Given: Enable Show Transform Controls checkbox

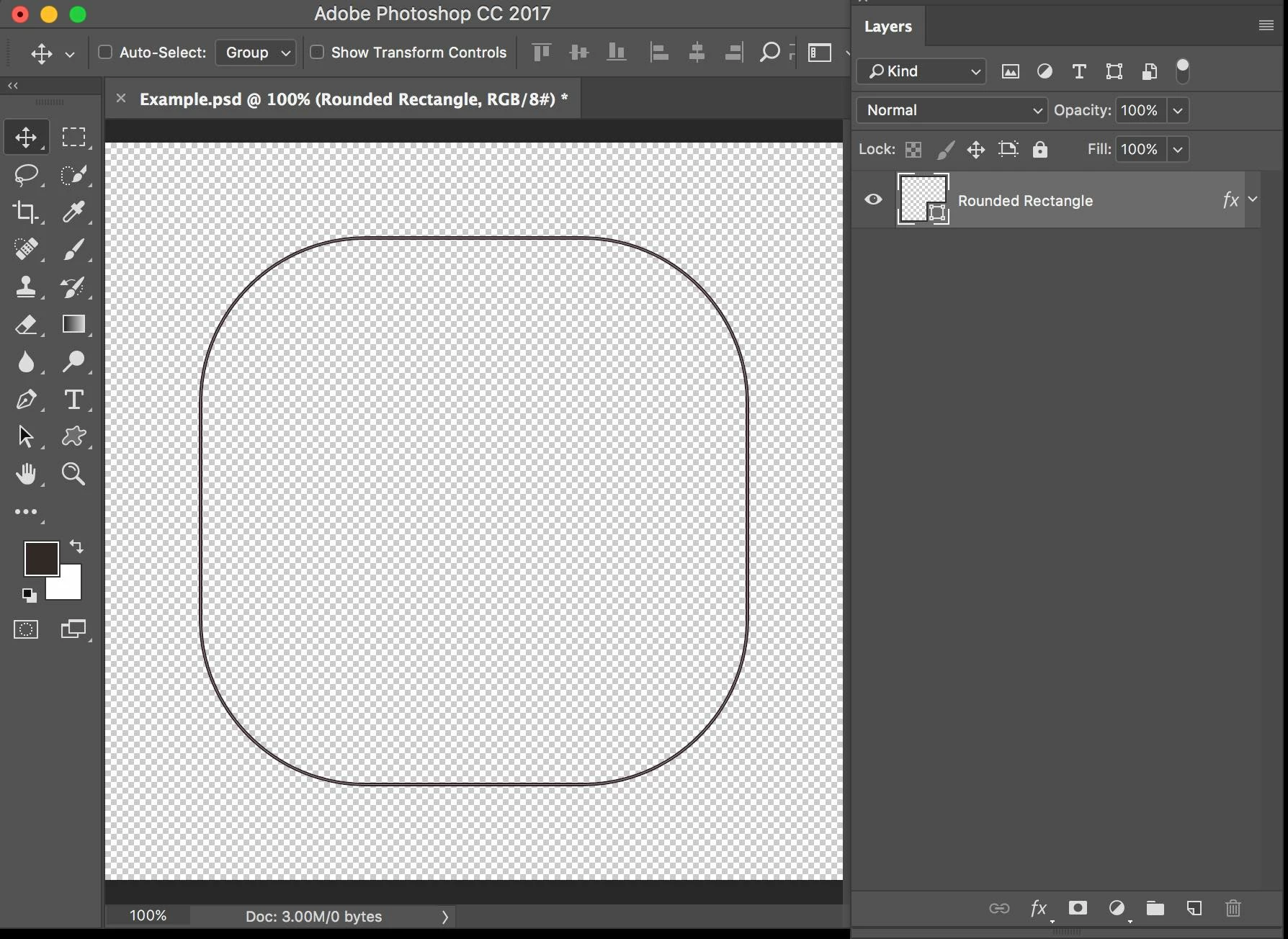Looking at the screenshot, I should click(317, 52).
